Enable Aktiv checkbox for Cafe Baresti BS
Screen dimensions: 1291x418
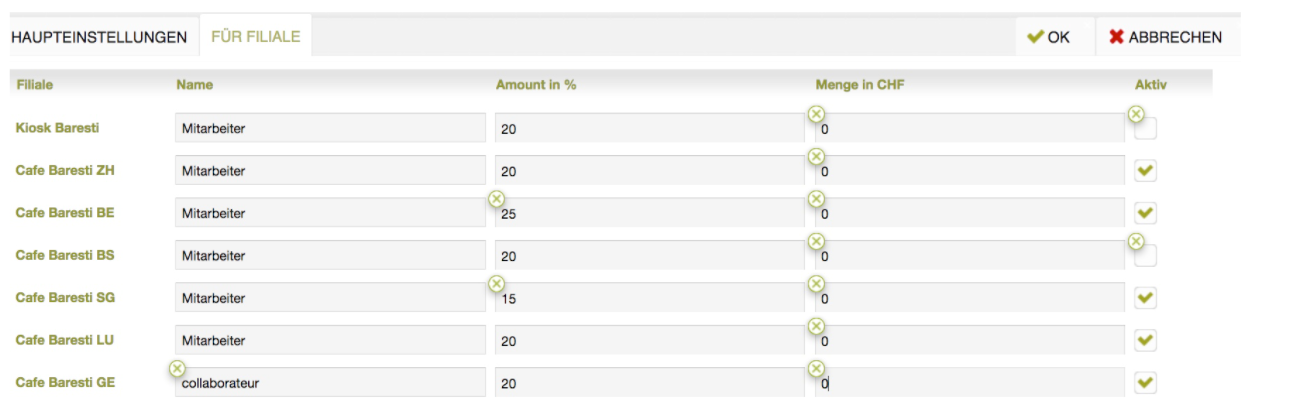point(1146,256)
